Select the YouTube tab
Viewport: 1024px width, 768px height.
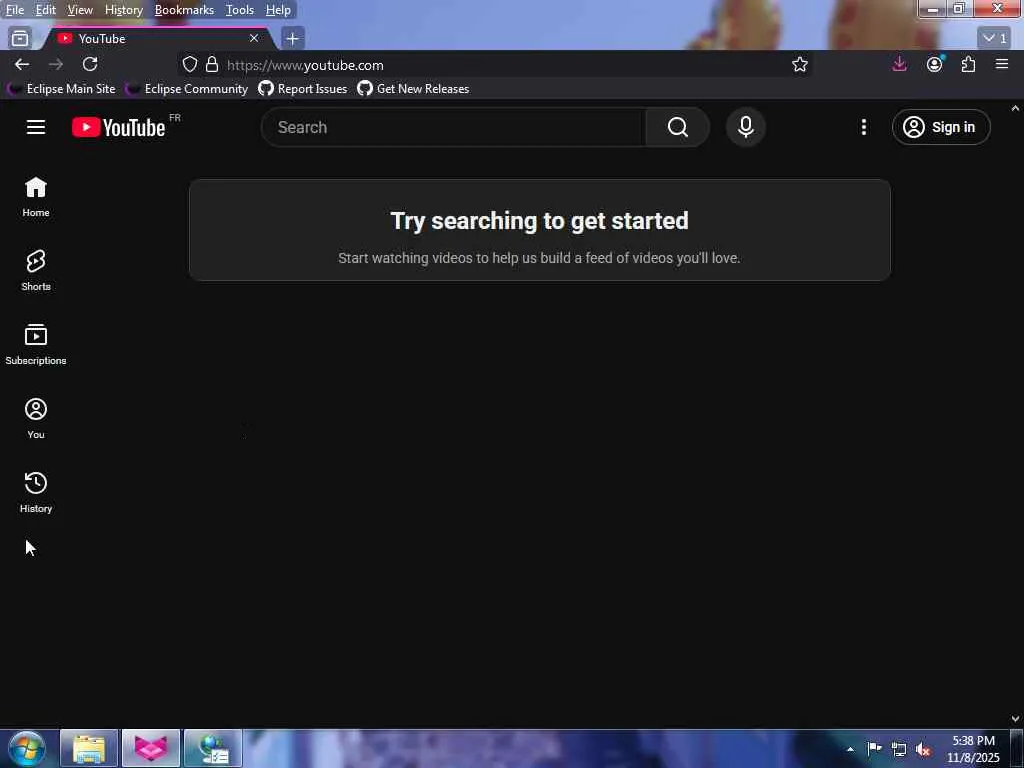coord(157,39)
